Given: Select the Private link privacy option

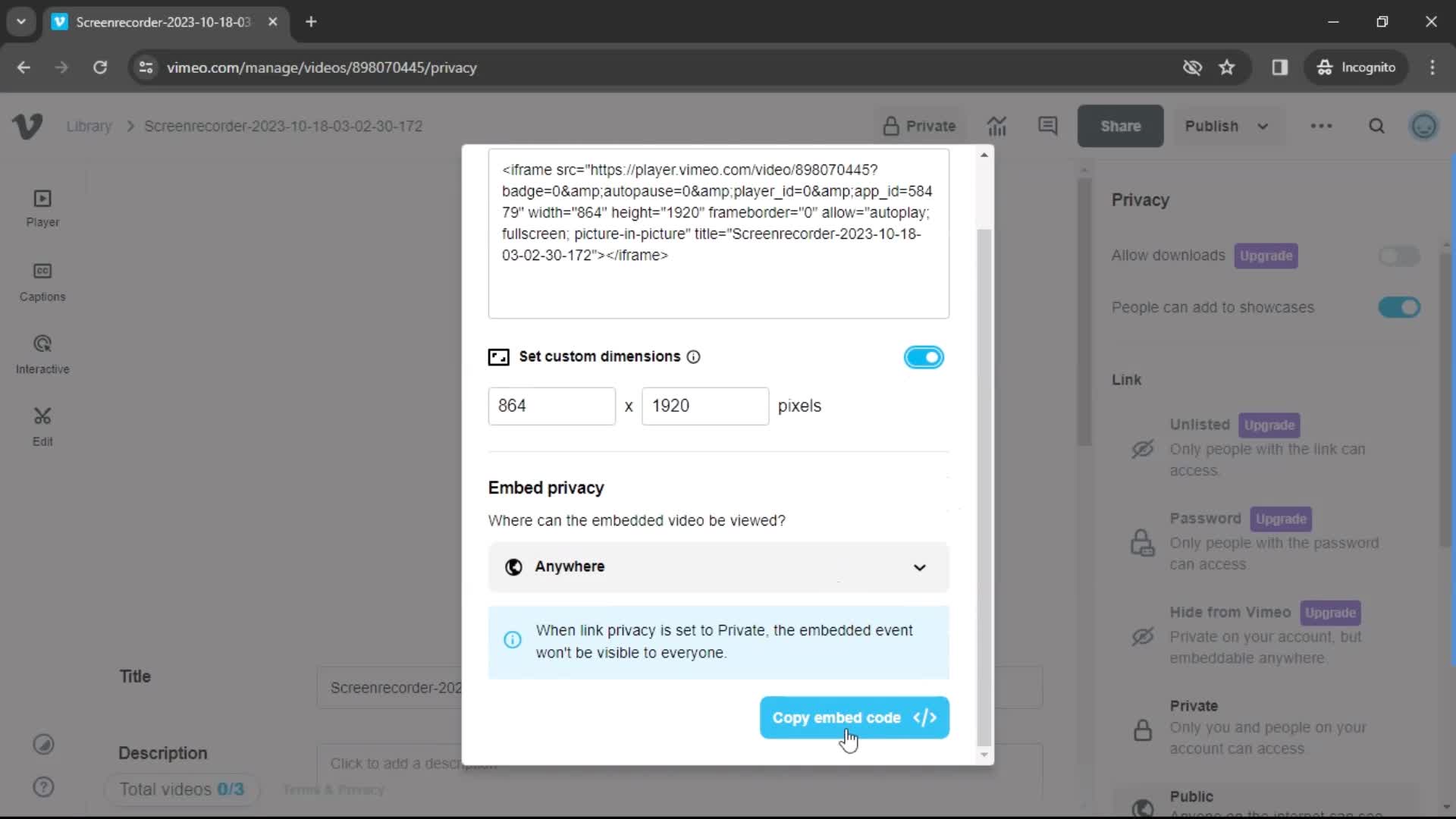Looking at the screenshot, I should click(x=1266, y=727).
